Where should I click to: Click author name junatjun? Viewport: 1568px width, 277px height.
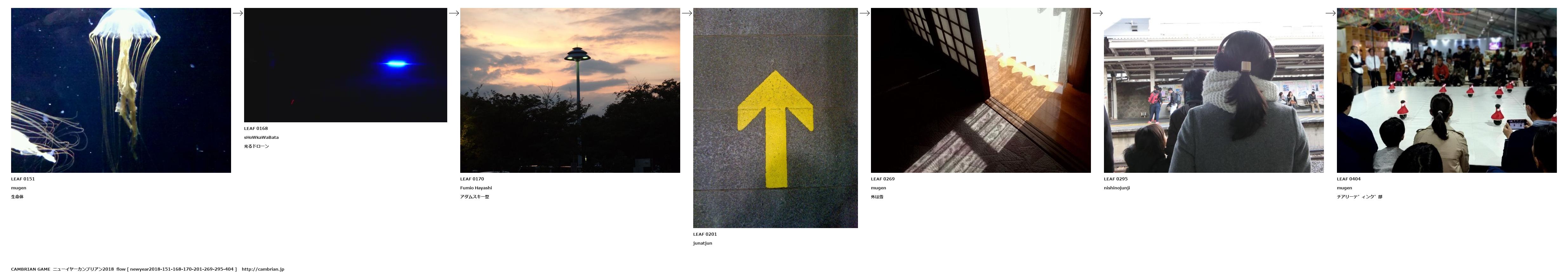702,244
